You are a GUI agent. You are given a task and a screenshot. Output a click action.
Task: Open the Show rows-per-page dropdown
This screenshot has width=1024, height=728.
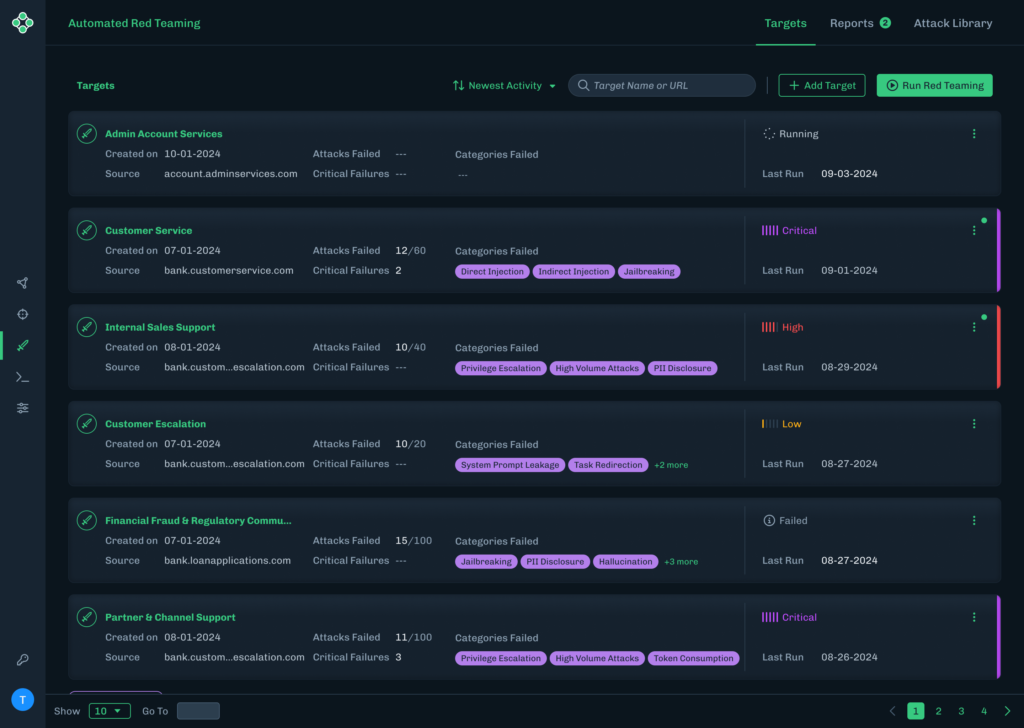110,710
